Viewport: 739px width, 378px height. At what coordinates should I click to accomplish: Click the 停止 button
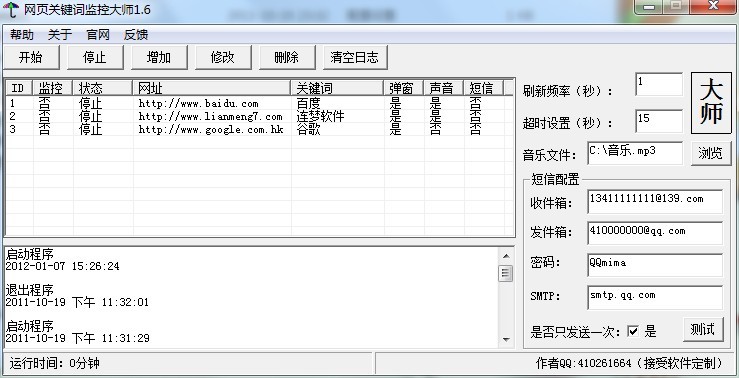coord(95,58)
